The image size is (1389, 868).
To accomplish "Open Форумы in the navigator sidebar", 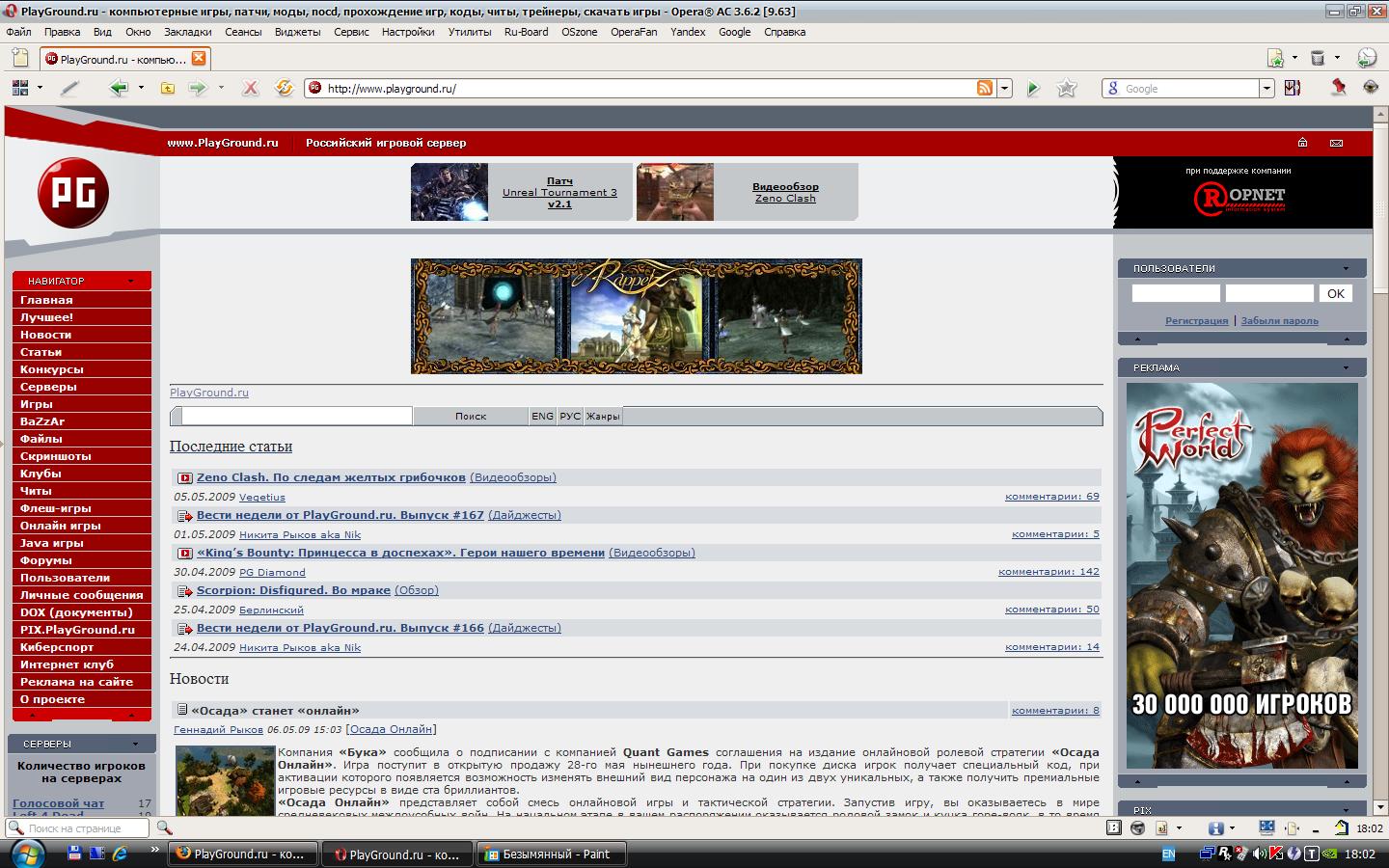I will tap(46, 560).
